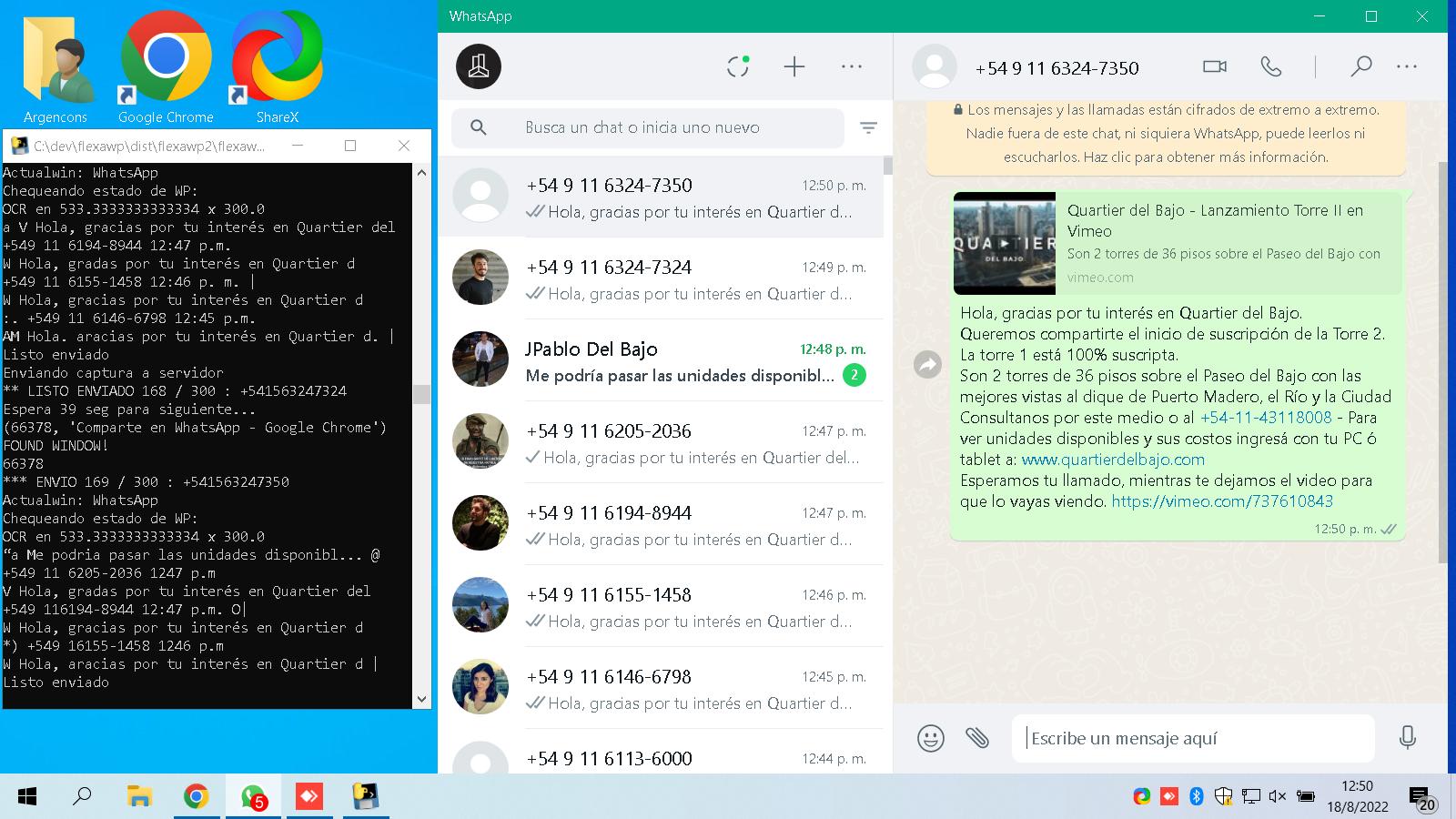Open the vimeo.com/737610843 link
Image resolution: width=1456 pixels, height=819 pixels.
pyautogui.click(x=1222, y=501)
